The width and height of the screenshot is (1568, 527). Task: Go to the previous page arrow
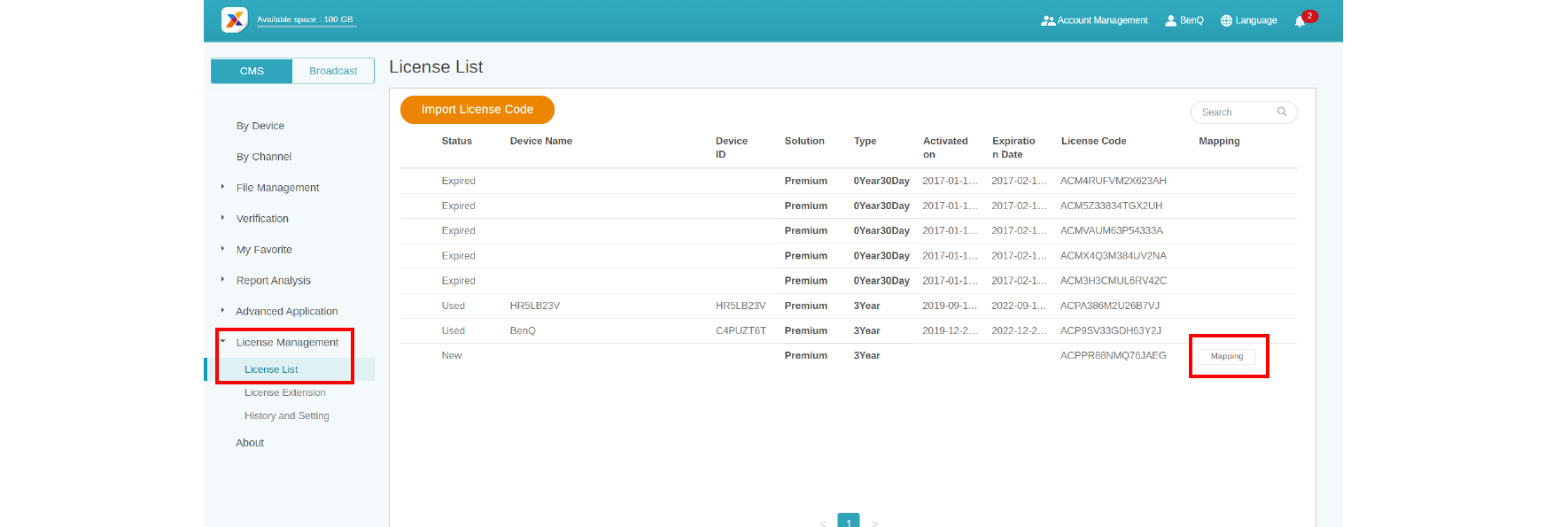pos(823,523)
